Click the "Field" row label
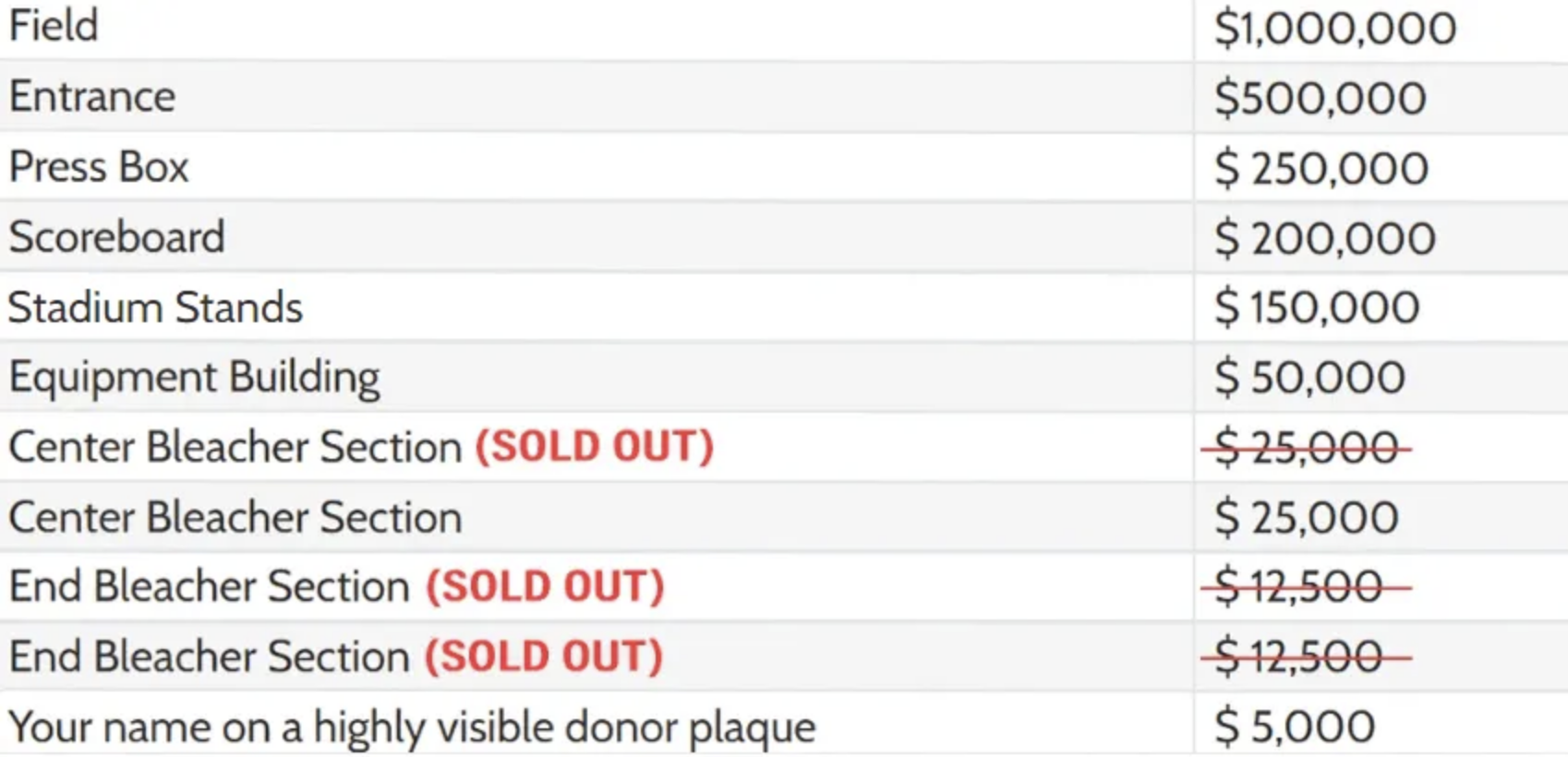 coord(54,26)
